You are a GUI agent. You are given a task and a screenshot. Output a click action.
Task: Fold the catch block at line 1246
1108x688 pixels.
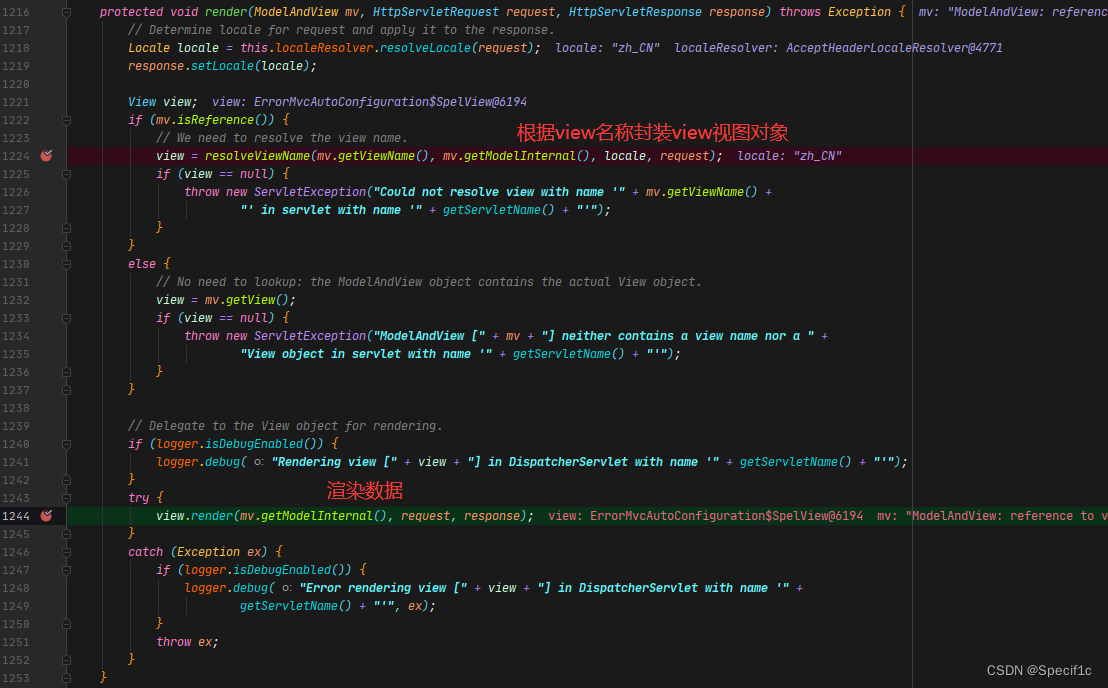(66, 552)
